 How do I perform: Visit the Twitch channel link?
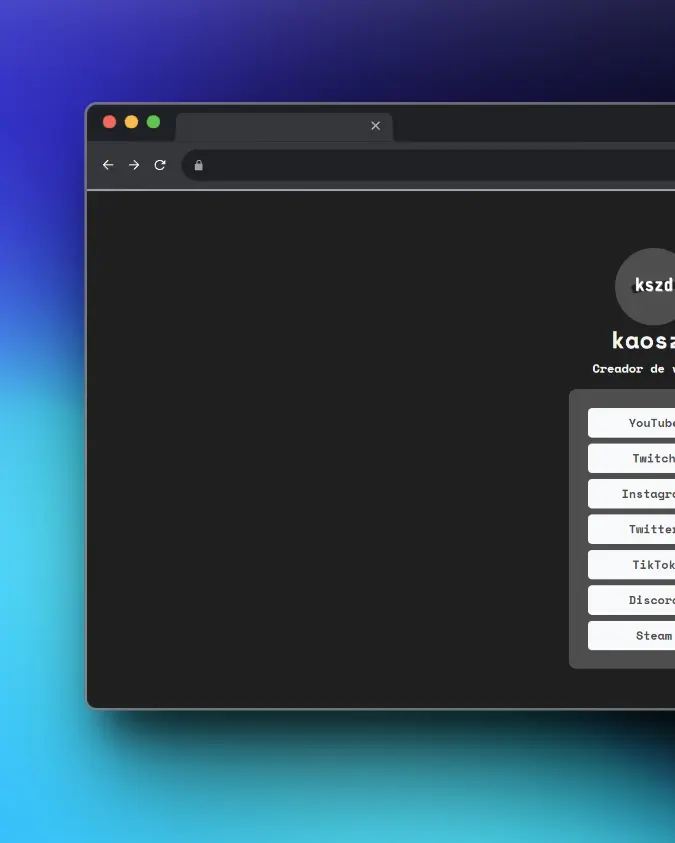point(633,458)
